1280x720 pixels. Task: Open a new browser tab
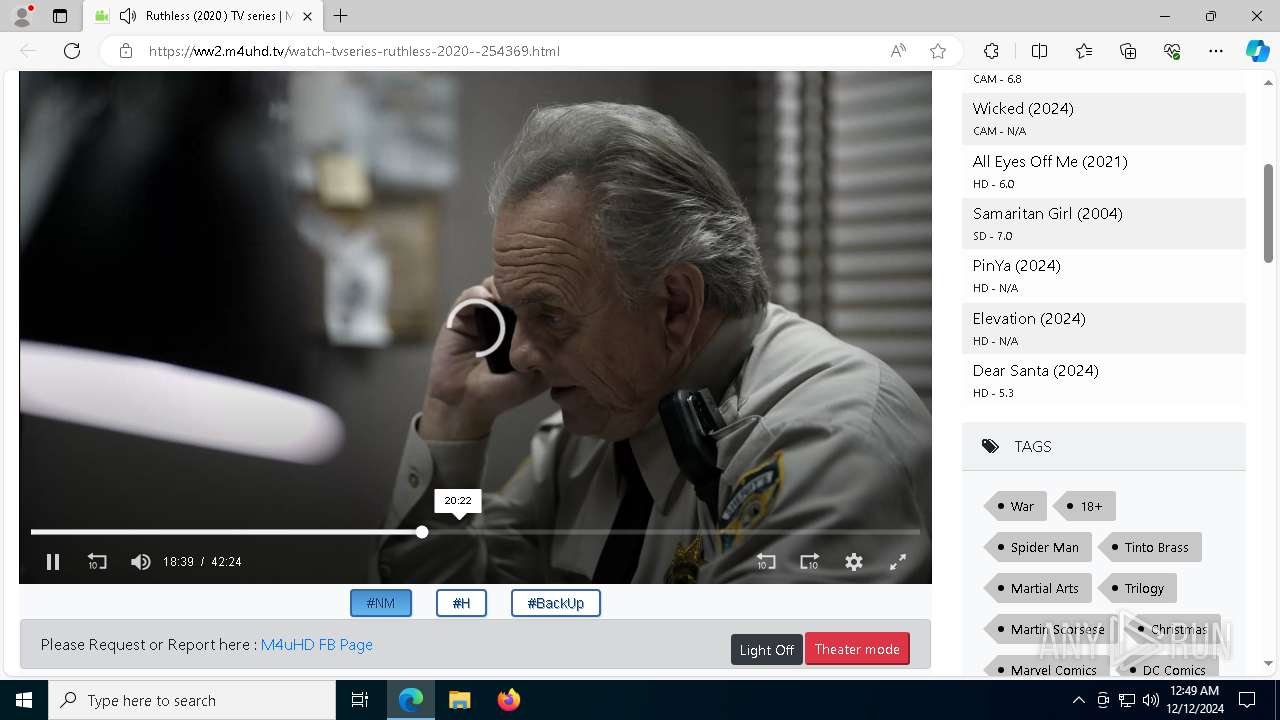(x=341, y=16)
